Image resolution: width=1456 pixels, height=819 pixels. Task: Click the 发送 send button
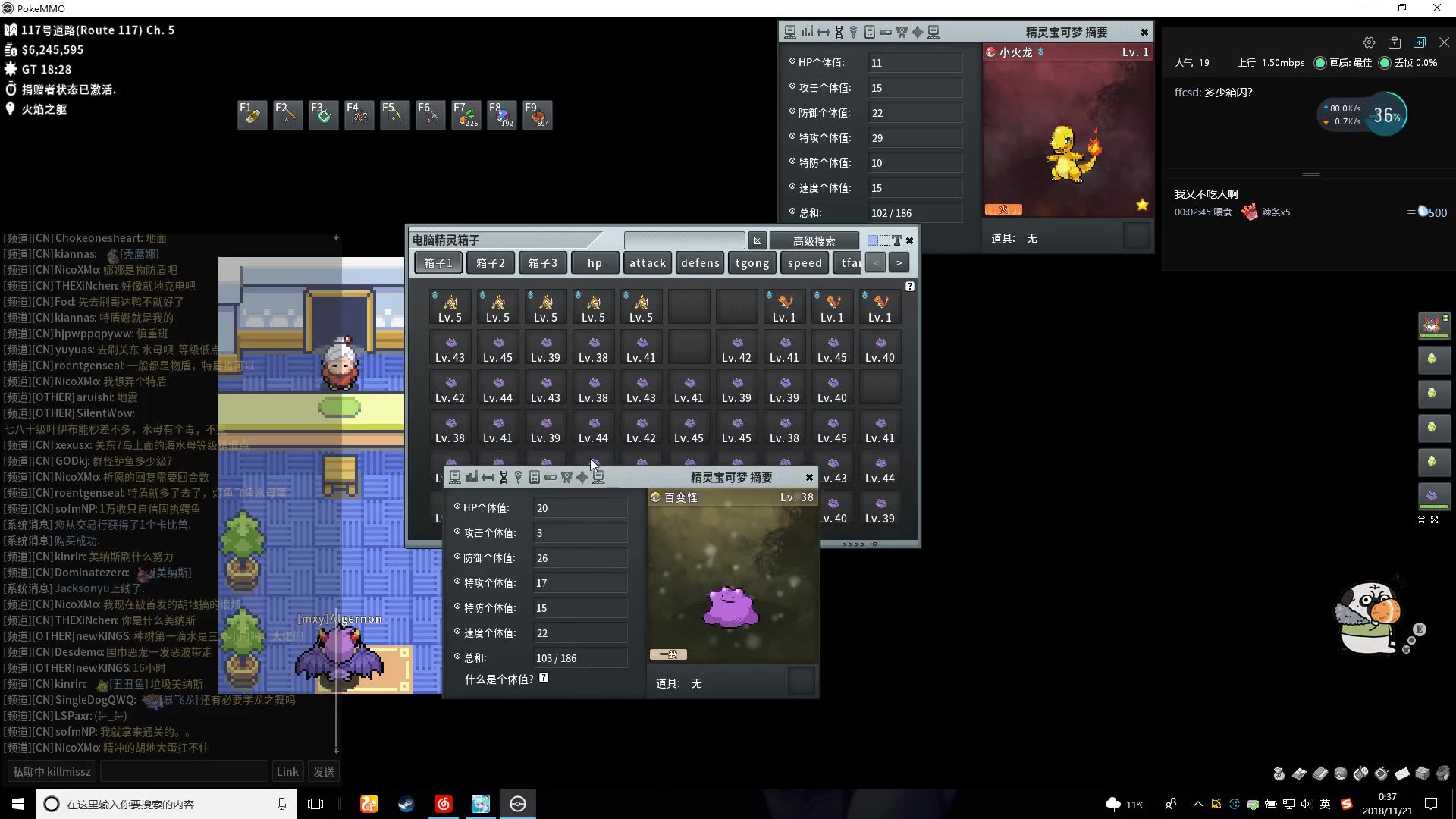324,772
